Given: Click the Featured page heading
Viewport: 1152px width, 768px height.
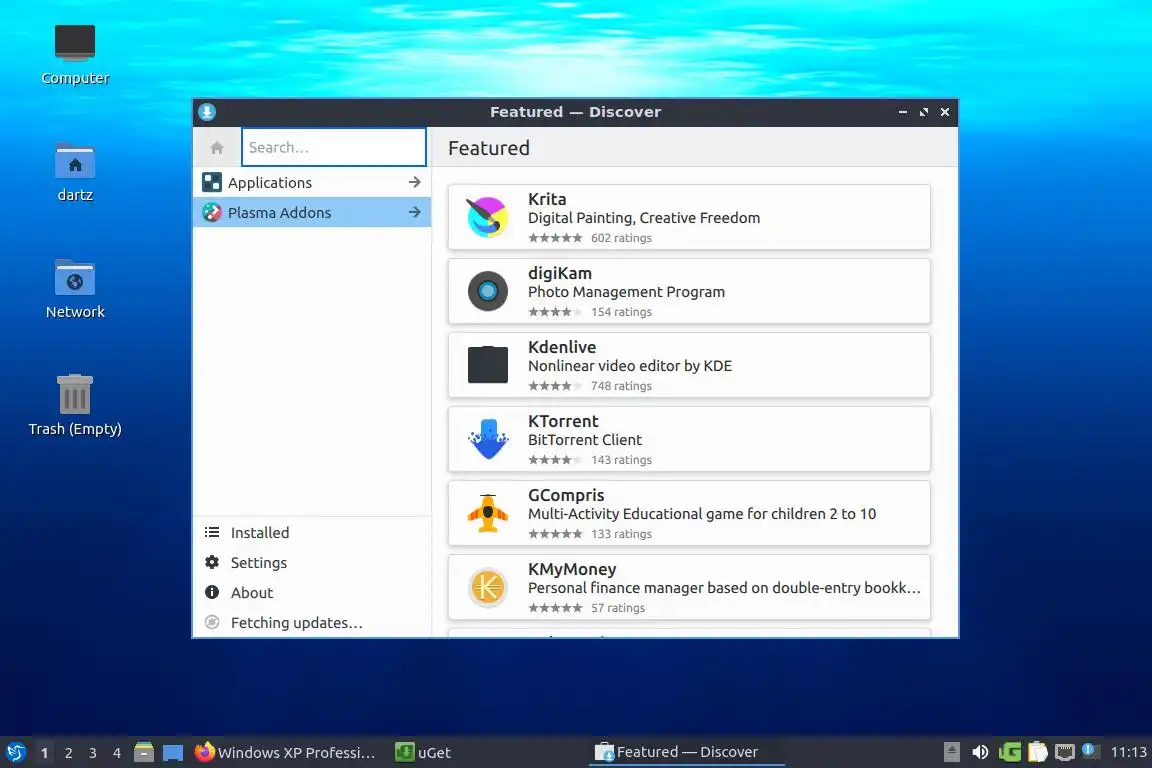Looking at the screenshot, I should [x=489, y=148].
